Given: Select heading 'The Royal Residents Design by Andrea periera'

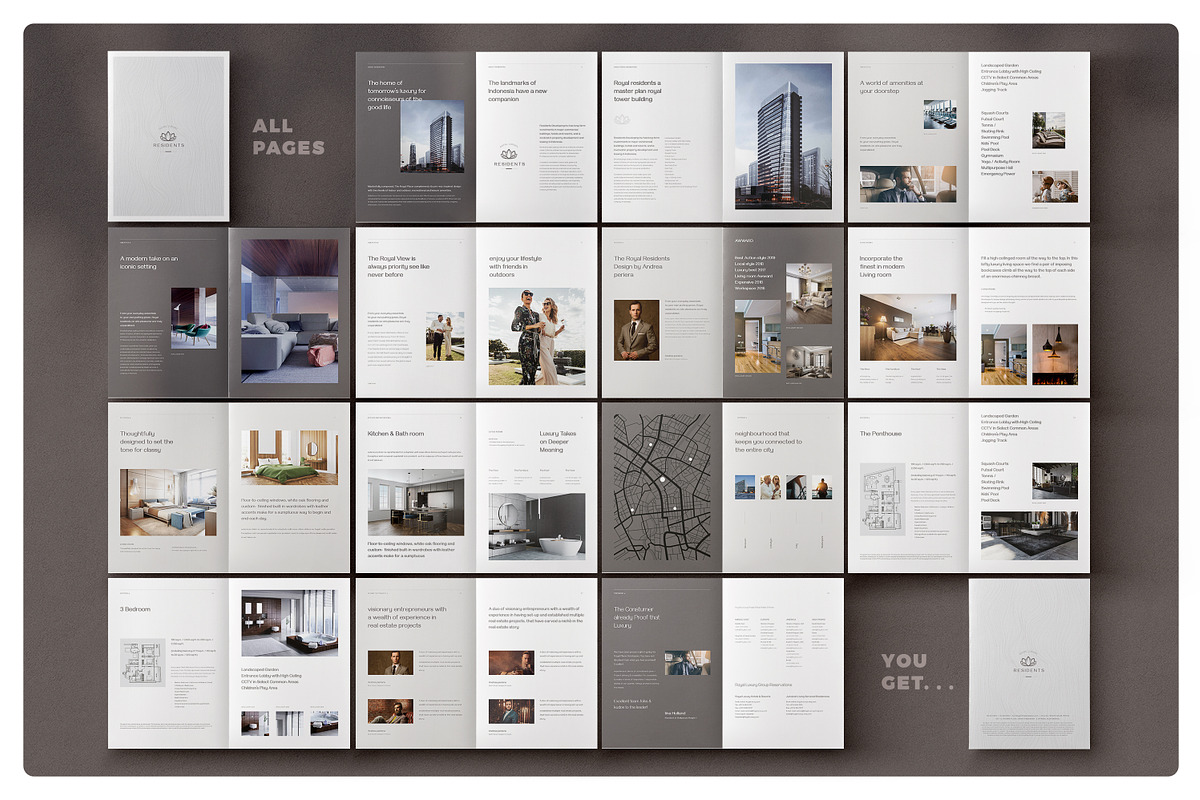Looking at the screenshot, I should 642,266.
